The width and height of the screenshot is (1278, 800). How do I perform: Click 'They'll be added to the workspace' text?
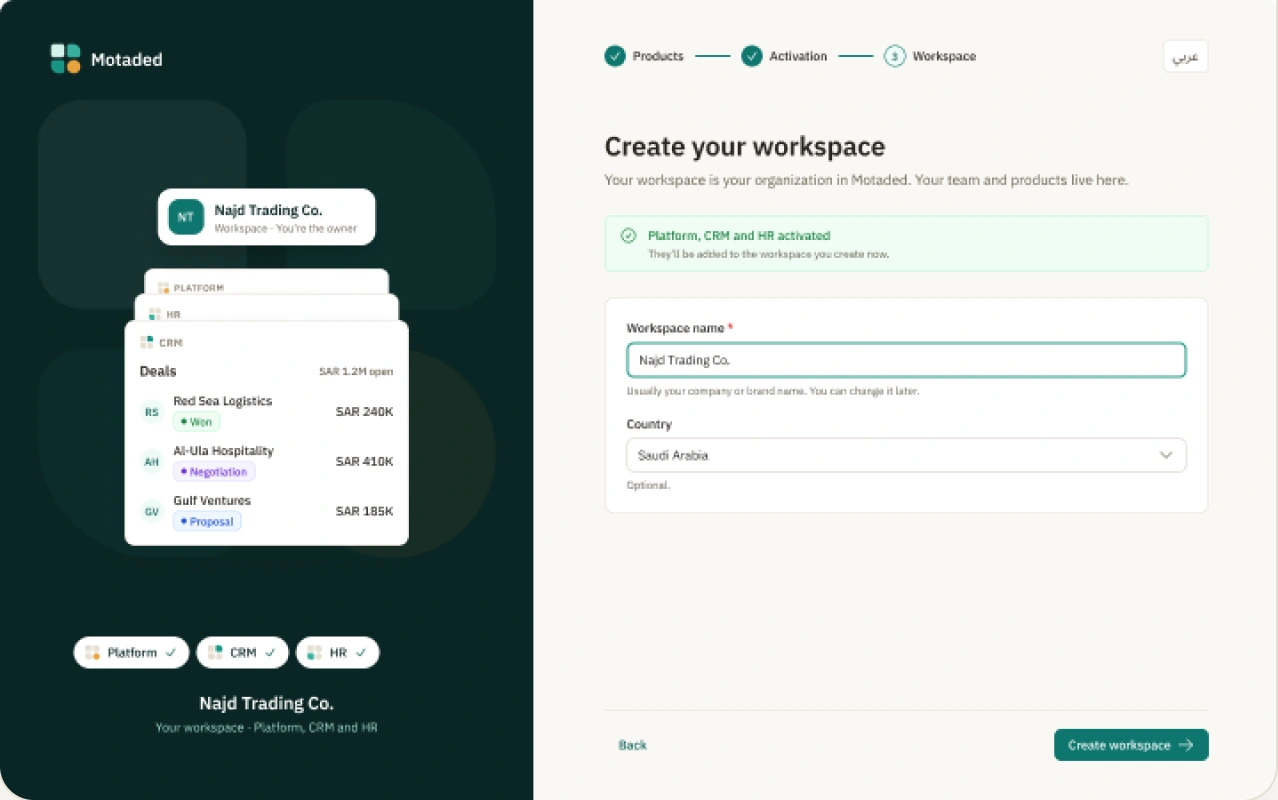tap(768, 254)
